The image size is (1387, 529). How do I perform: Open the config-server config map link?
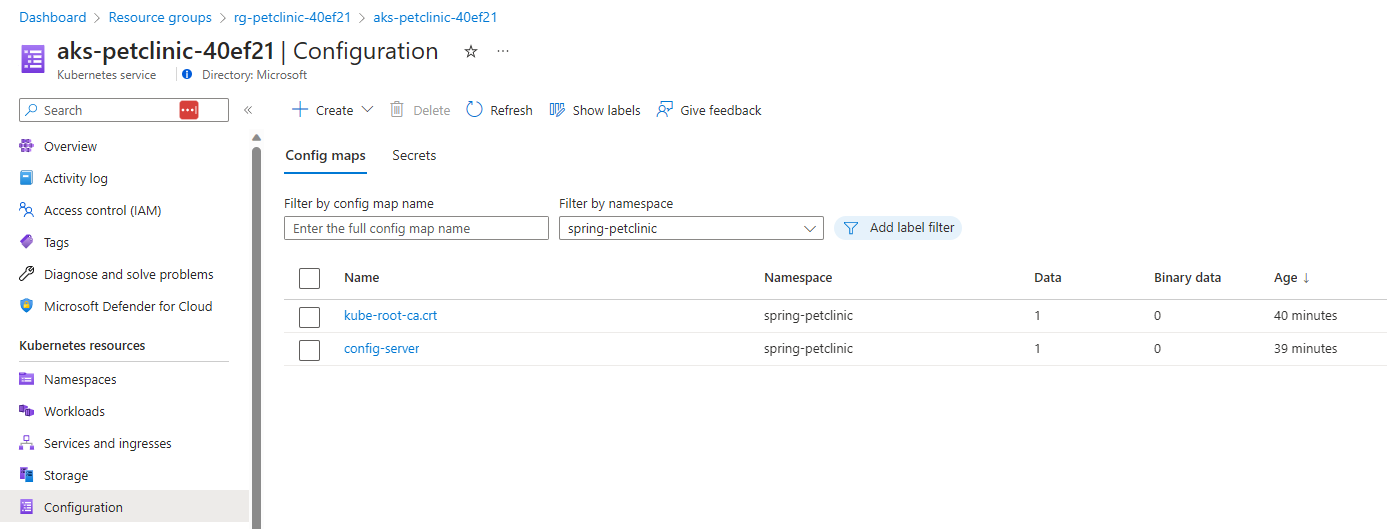[382, 348]
